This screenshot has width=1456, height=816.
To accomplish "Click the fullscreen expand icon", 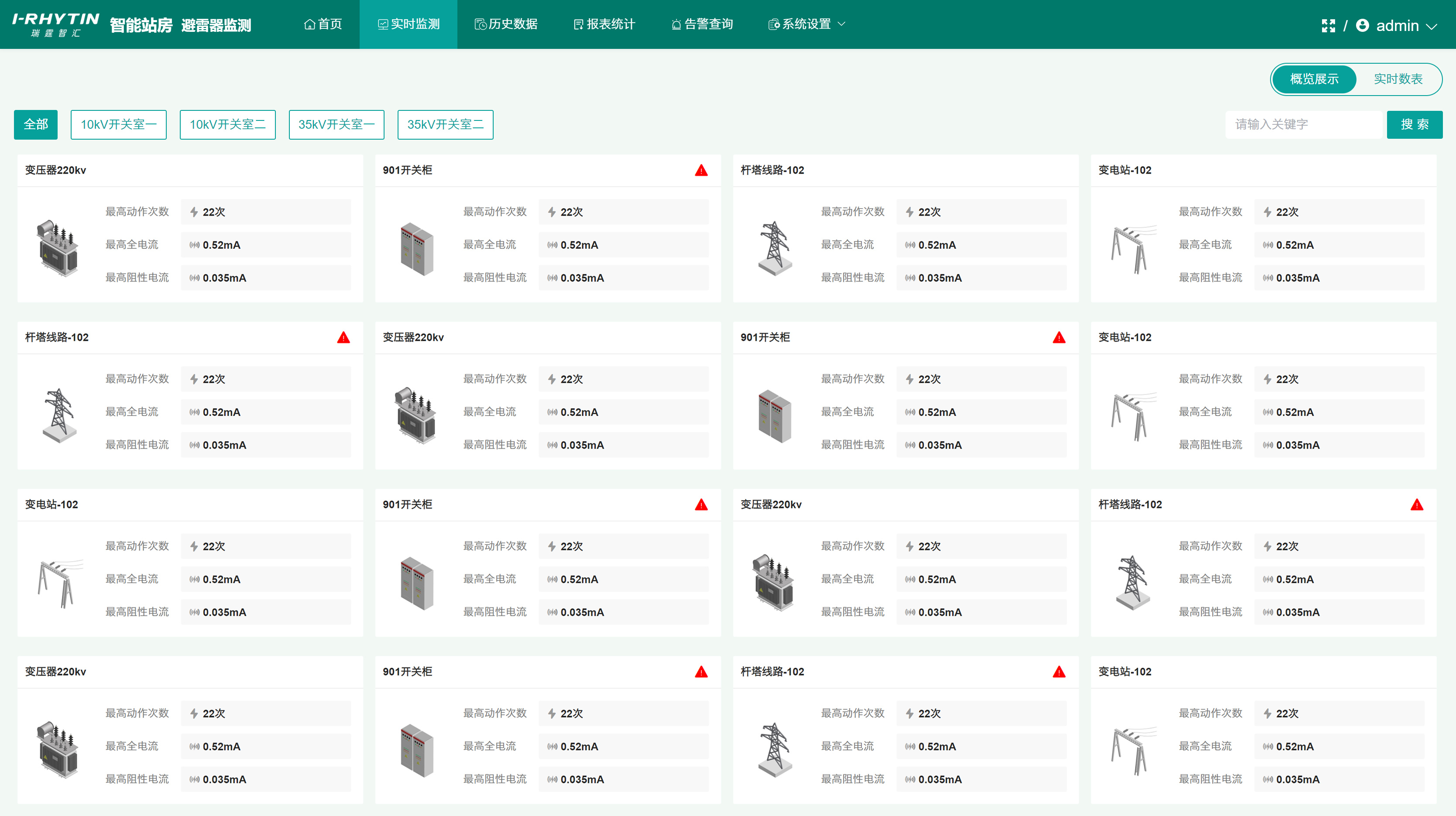I will (x=1328, y=25).
